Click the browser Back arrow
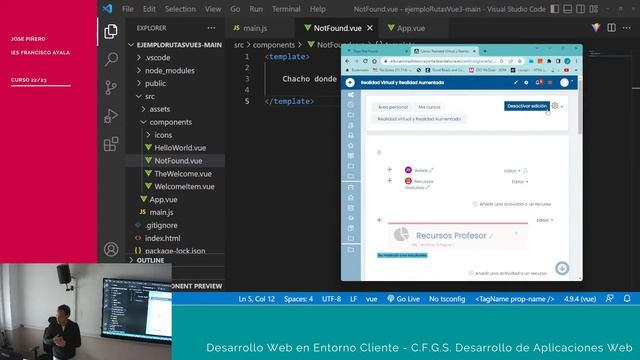This screenshot has width=640, height=360. tap(347, 61)
